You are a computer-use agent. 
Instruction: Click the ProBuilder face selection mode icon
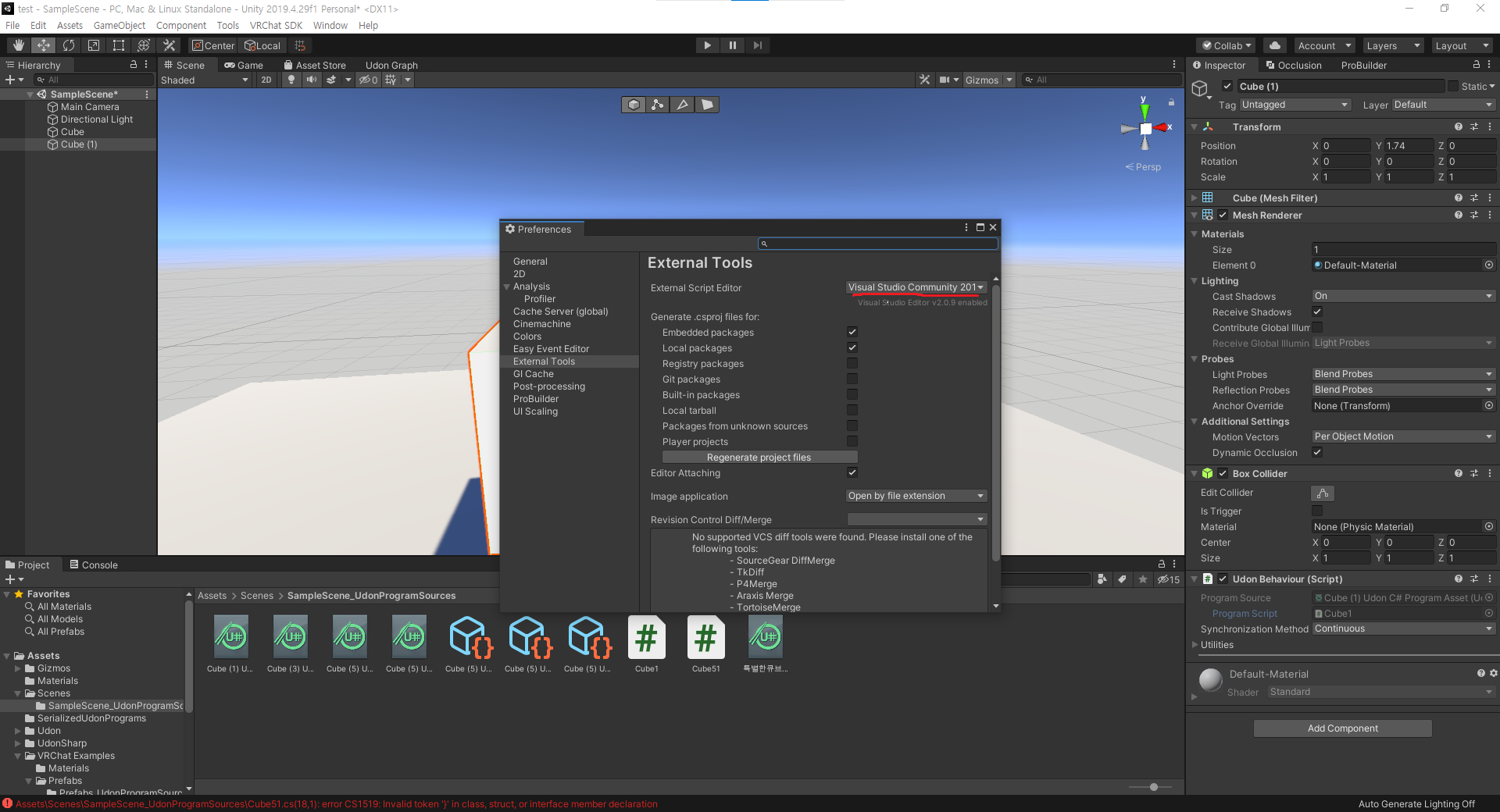(707, 105)
